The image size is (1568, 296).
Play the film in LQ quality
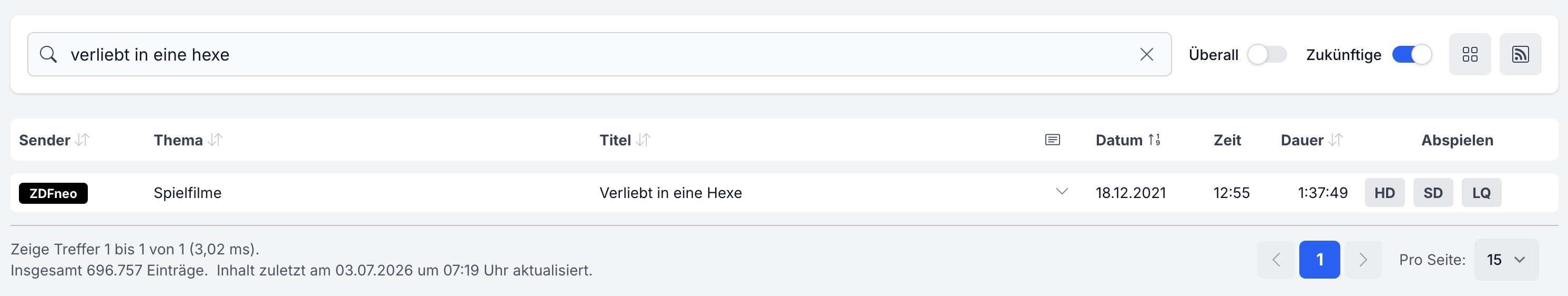coord(1481,193)
